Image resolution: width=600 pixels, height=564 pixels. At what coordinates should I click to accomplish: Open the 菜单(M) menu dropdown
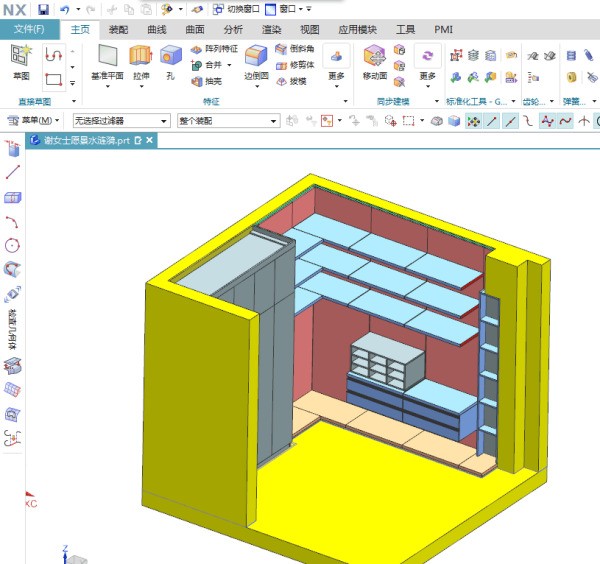coord(36,121)
